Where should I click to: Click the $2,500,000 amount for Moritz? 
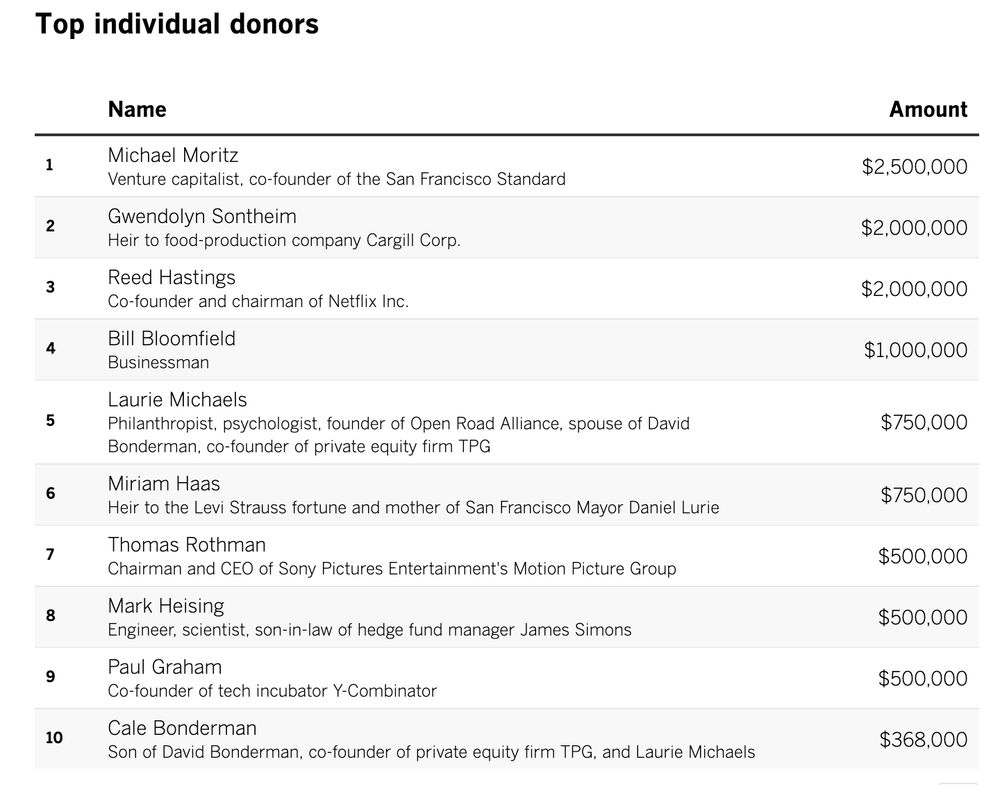915,167
